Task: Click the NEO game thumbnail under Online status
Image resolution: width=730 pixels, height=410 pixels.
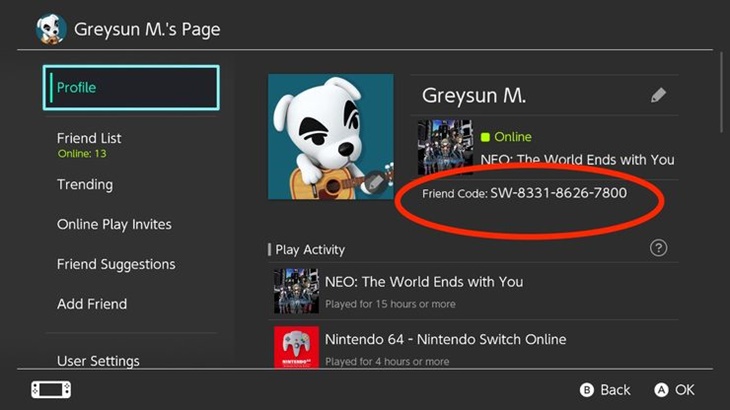Action: pyautogui.click(x=445, y=147)
